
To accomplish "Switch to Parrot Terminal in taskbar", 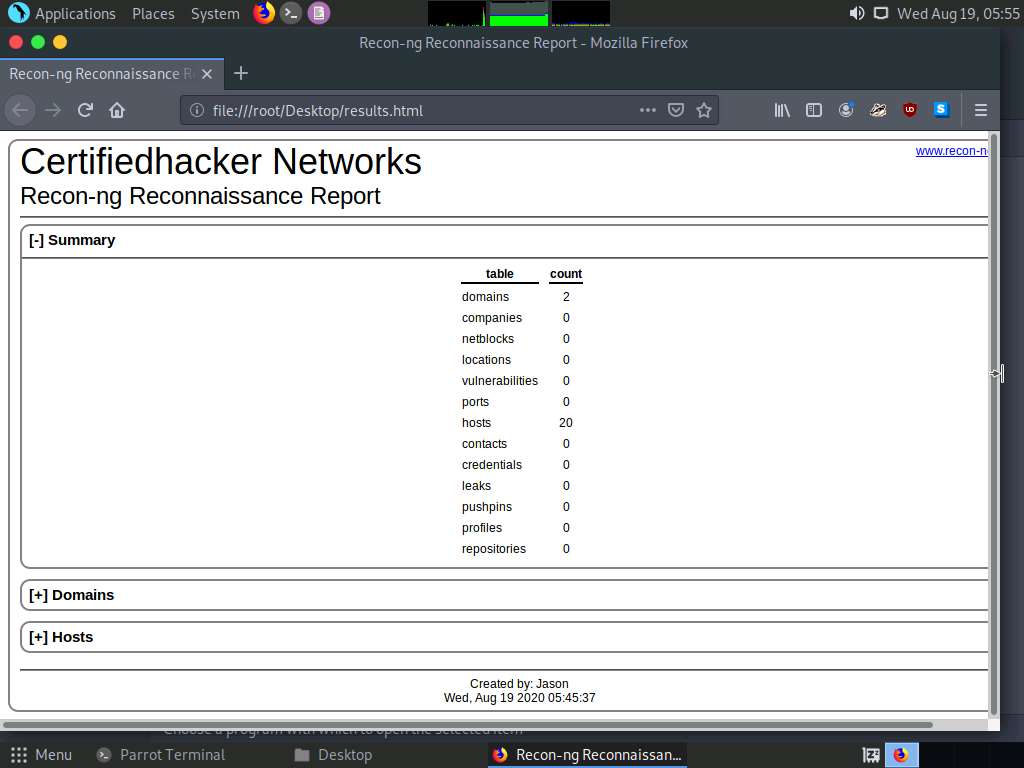I will [161, 755].
